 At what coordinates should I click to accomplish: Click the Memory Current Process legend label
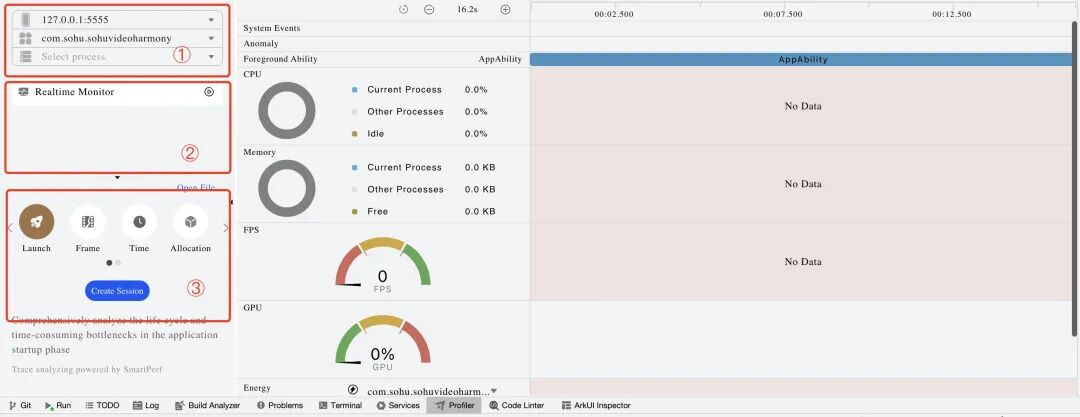(404, 167)
